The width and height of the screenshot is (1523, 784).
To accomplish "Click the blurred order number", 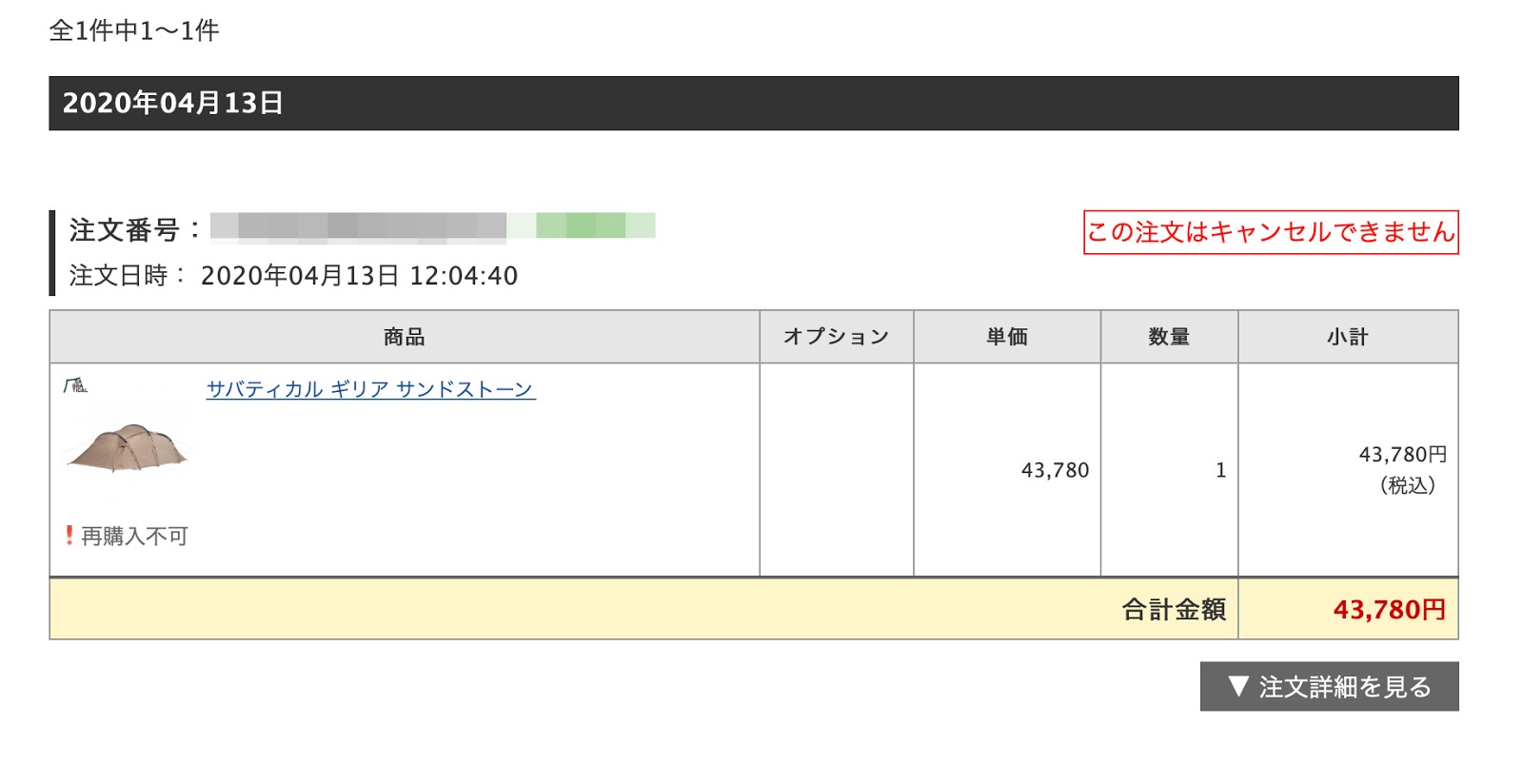I will [432, 226].
